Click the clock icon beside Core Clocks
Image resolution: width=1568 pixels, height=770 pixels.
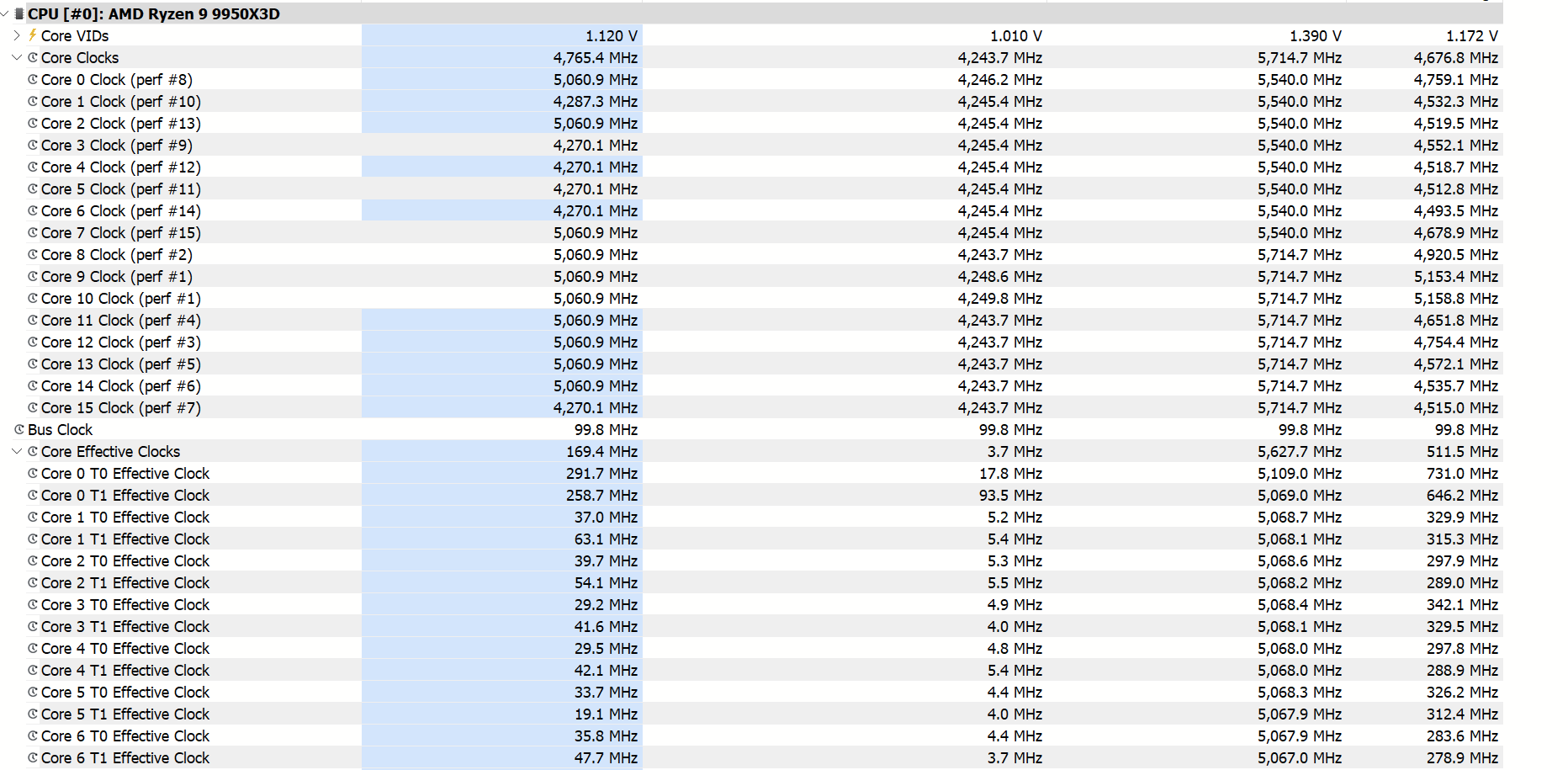click(33, 57)
